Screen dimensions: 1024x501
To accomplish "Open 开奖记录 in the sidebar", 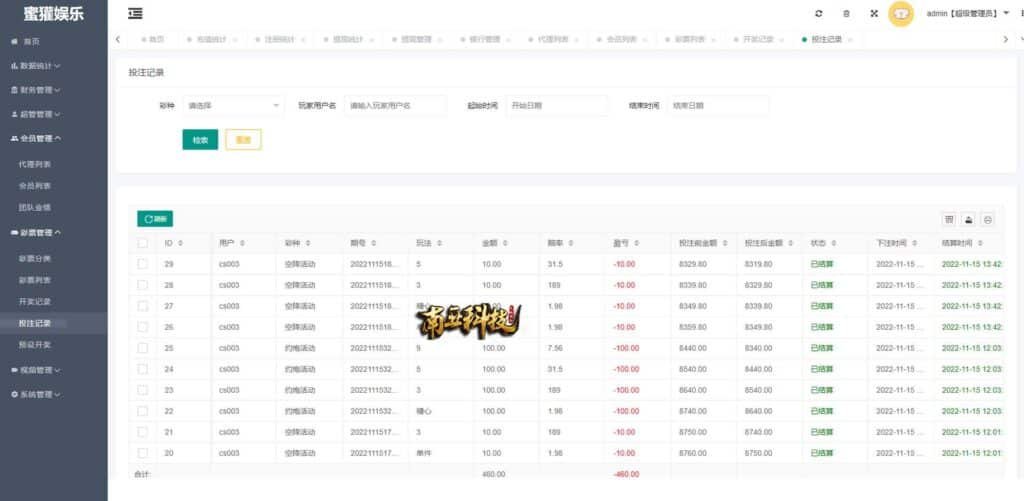I will point(35,301).
